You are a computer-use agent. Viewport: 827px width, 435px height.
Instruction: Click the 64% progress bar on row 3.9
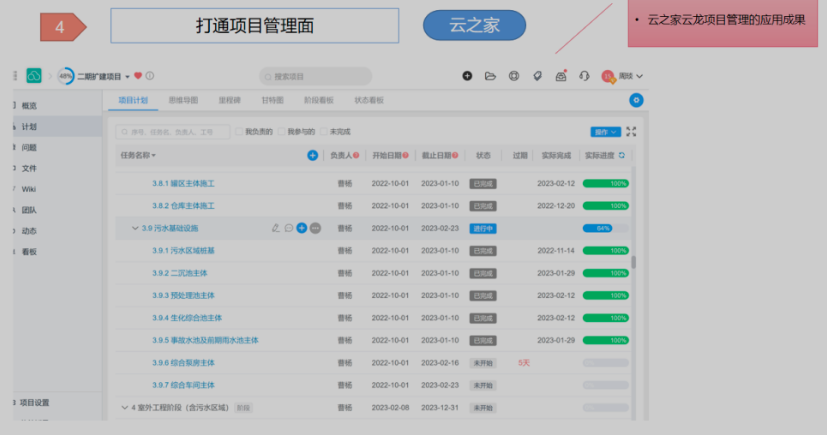coord(605,228)
